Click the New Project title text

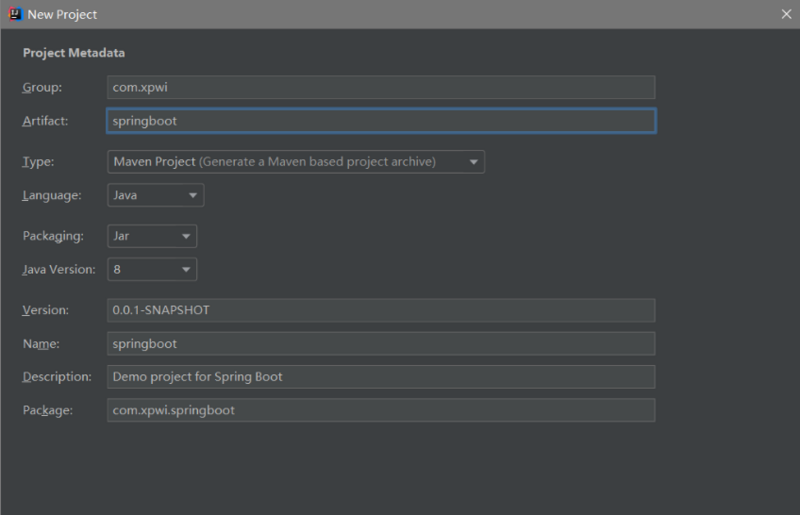(x=63, y=14)
